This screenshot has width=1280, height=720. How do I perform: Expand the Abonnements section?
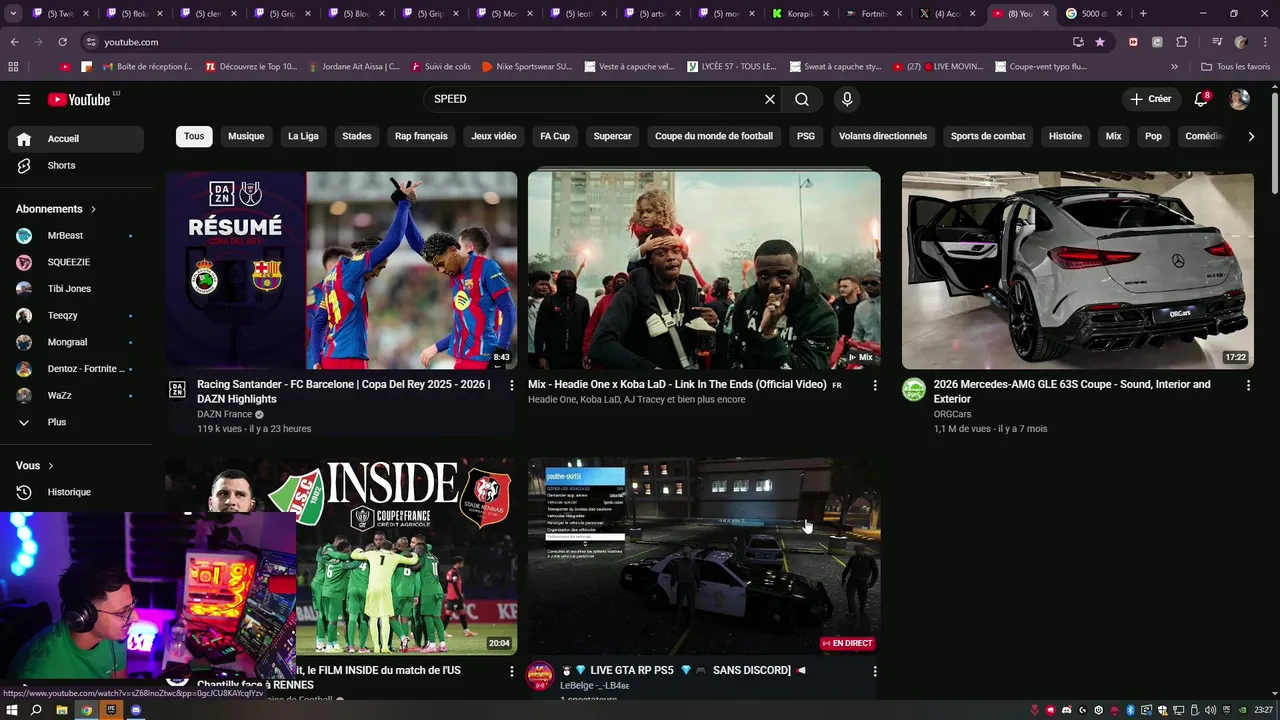coord(56,209)
